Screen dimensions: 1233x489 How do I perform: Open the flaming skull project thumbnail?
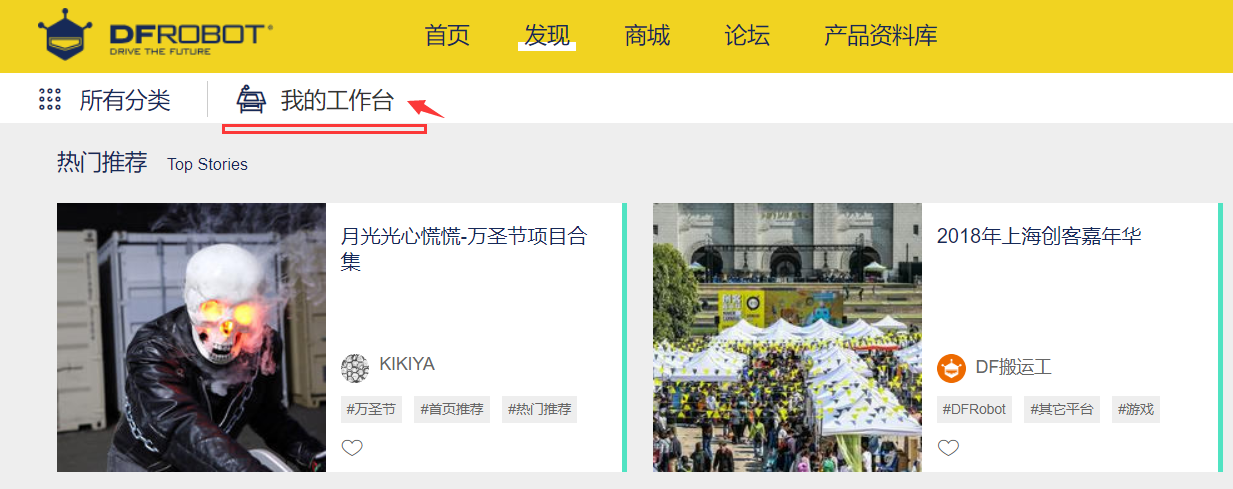[x=191, y=338]
